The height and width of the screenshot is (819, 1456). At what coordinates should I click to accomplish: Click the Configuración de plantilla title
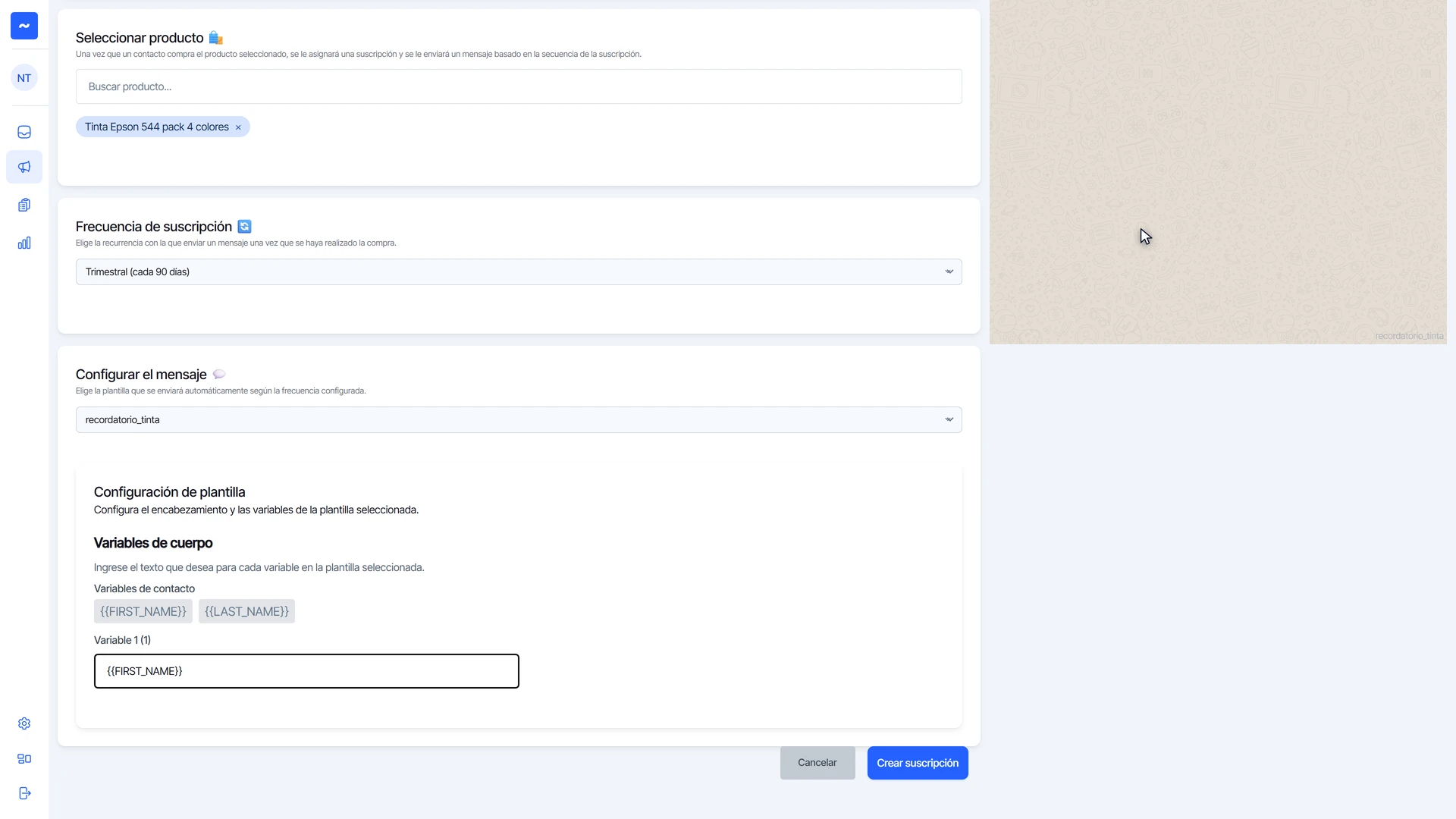tap(170, 492)
